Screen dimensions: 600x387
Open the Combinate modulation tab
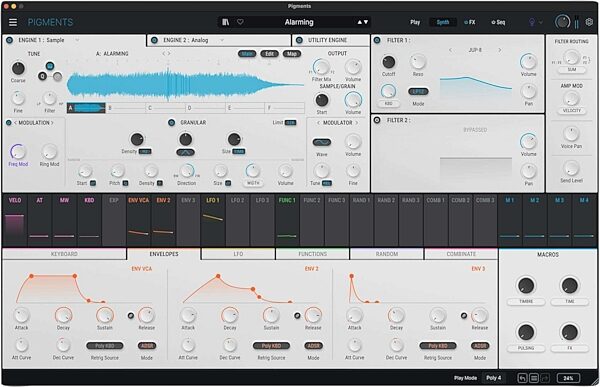(461, 254)
